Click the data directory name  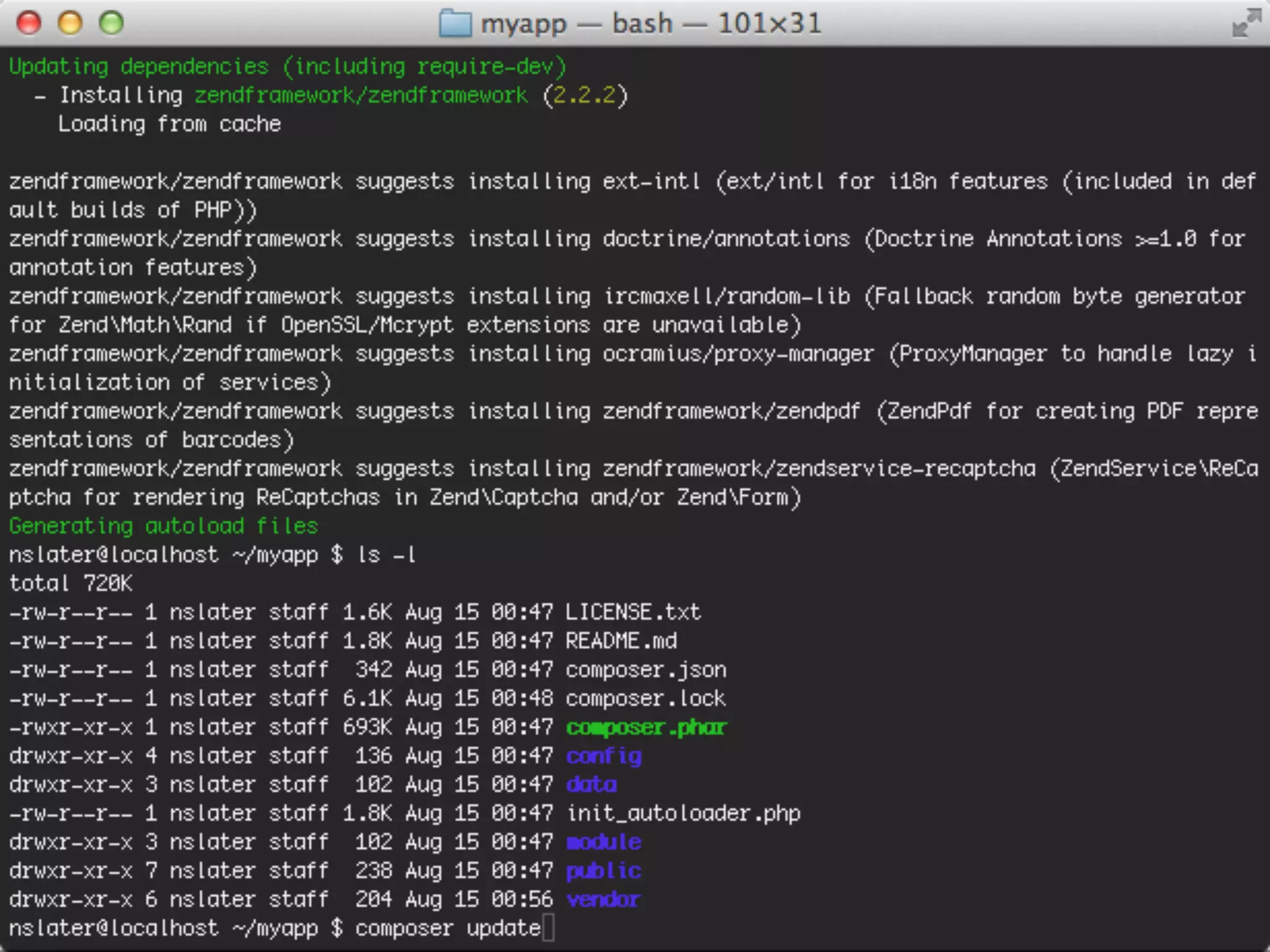(592, 785)
